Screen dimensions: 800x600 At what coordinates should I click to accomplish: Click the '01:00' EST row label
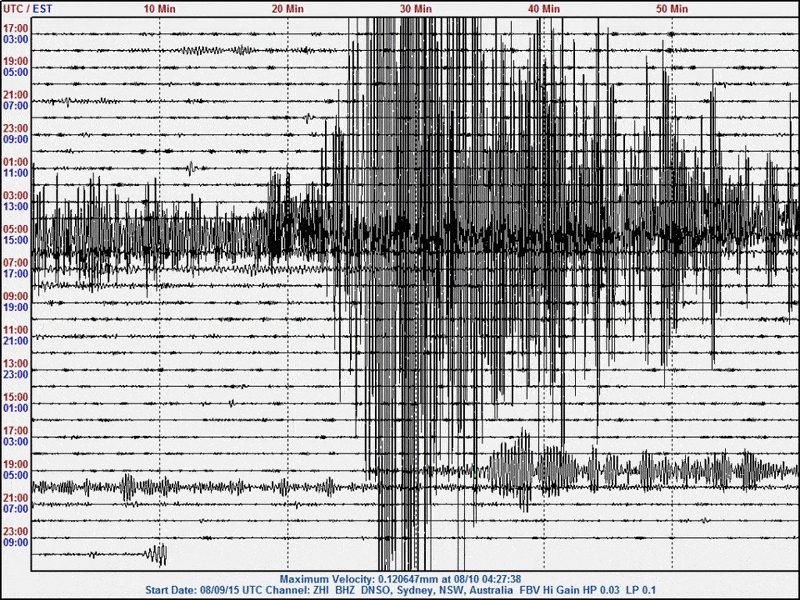[16, 408]
